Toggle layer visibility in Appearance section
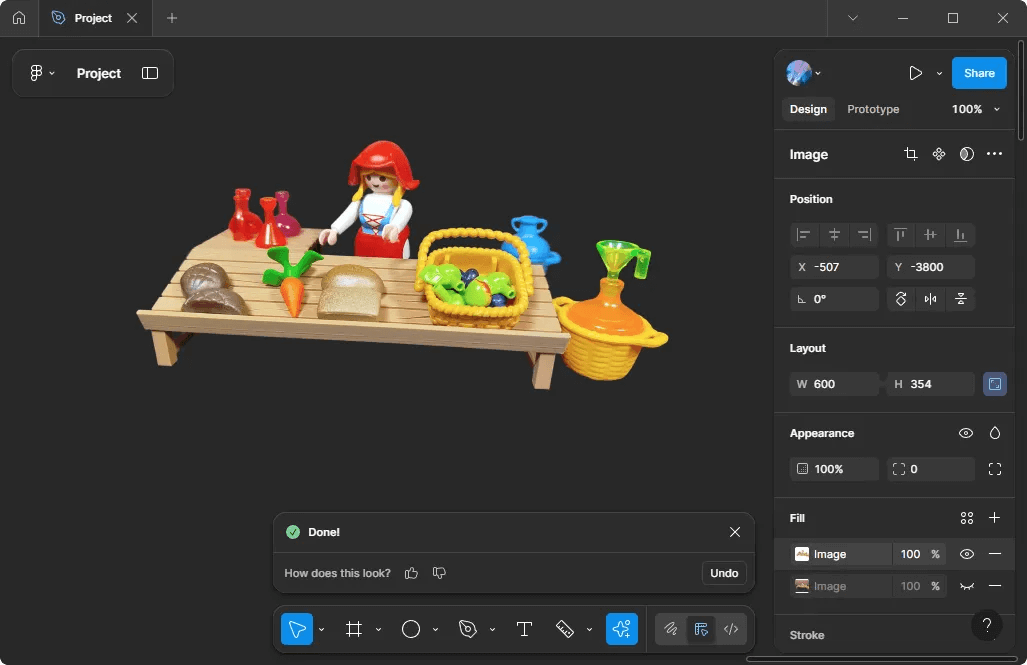 click(x=966, y=433)
